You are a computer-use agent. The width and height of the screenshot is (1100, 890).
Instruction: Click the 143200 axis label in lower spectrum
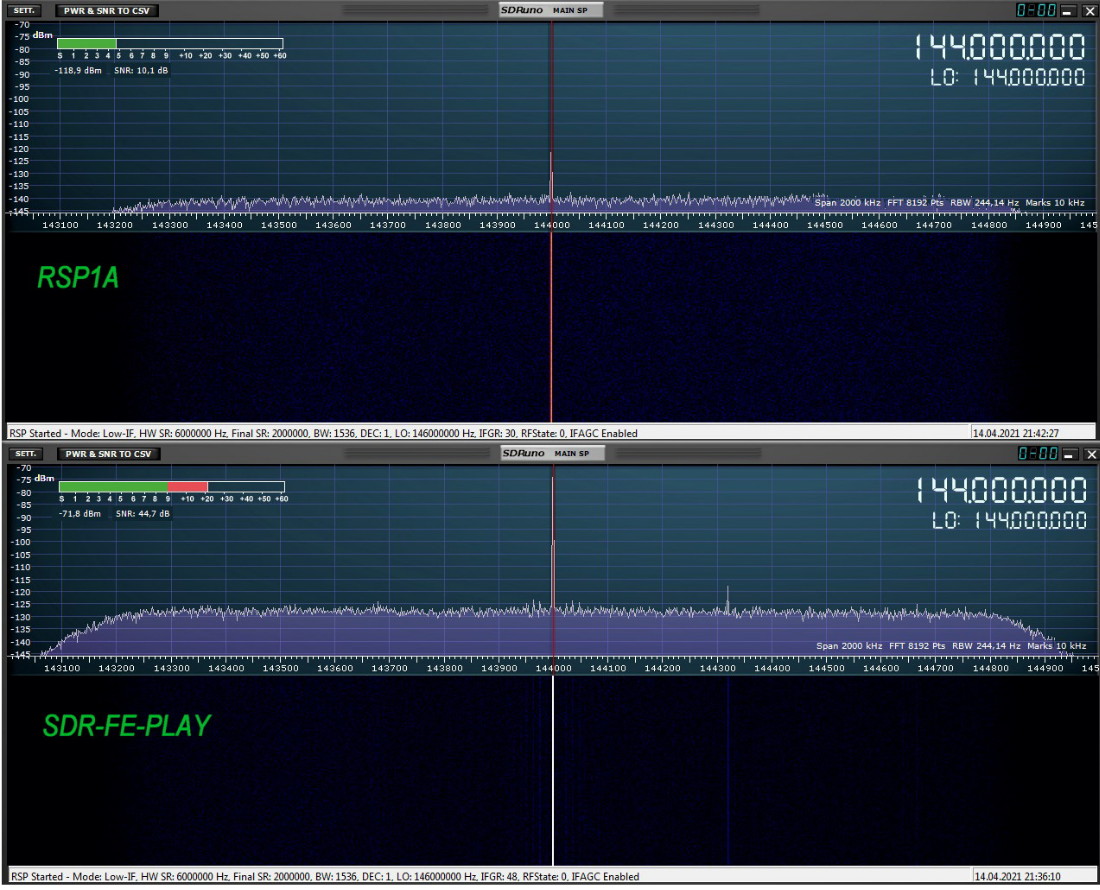click(x=116, y=668)
